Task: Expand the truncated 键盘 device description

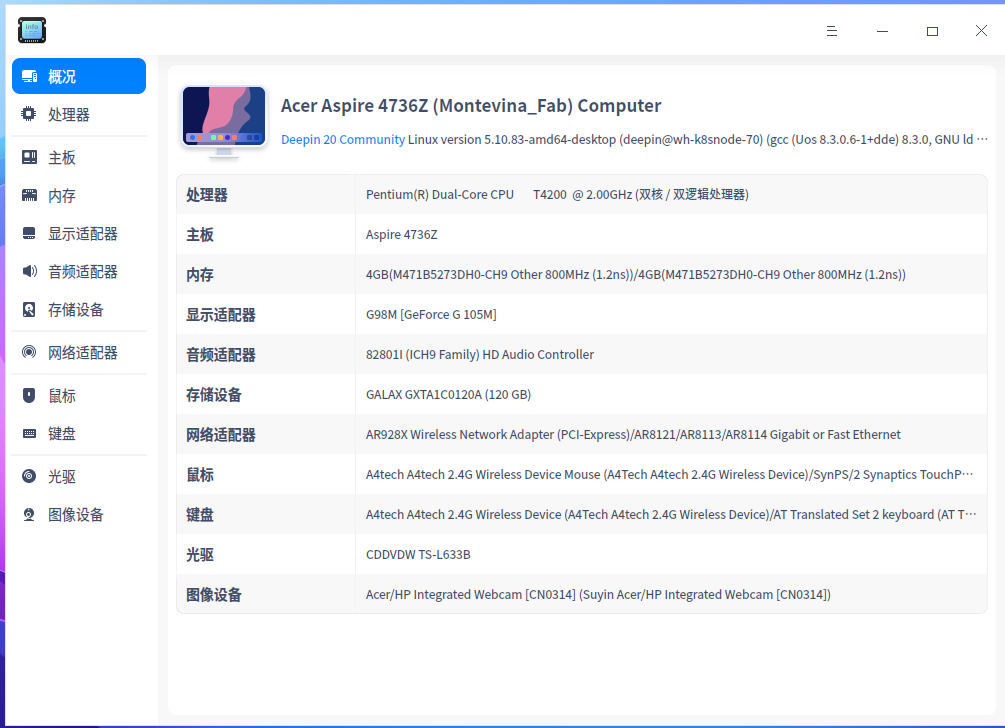Action: coord(670,514)
